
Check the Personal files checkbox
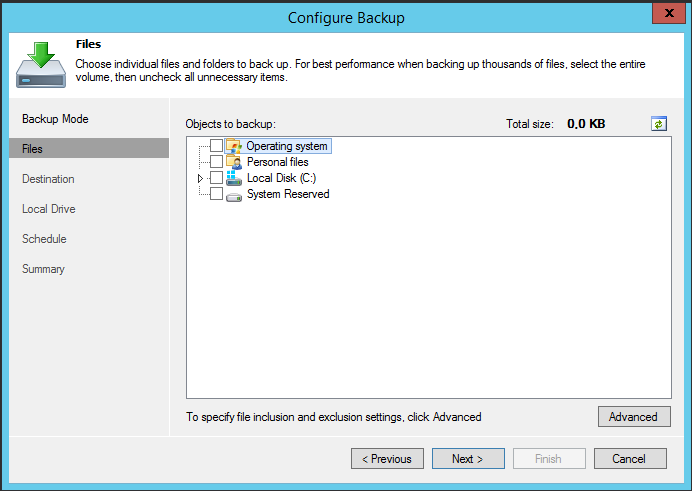[216, 161]
